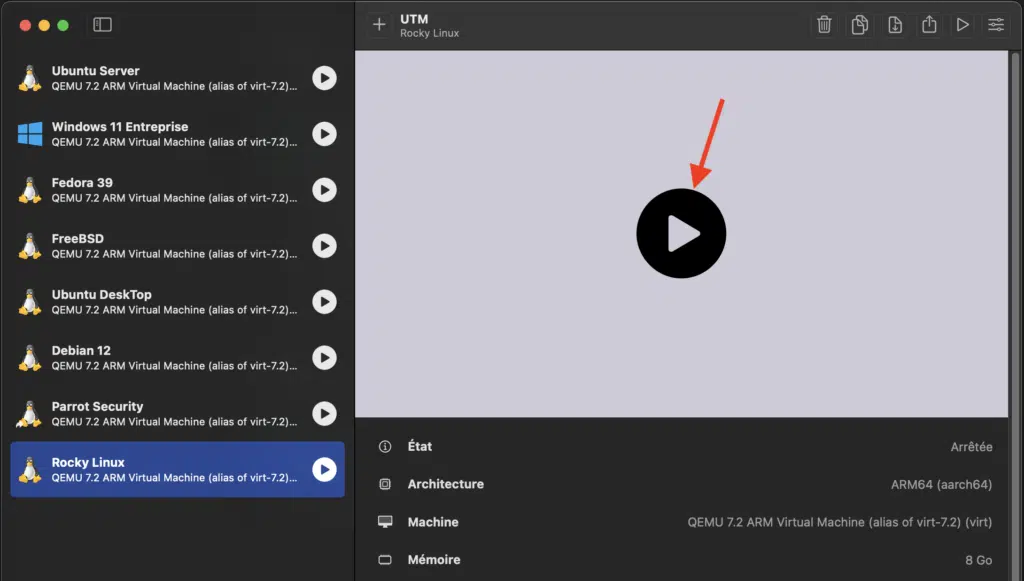Share the selected VM via share icon
Image resolution: width=1024 pixels, height=581 pixels.
coord(929,24)
